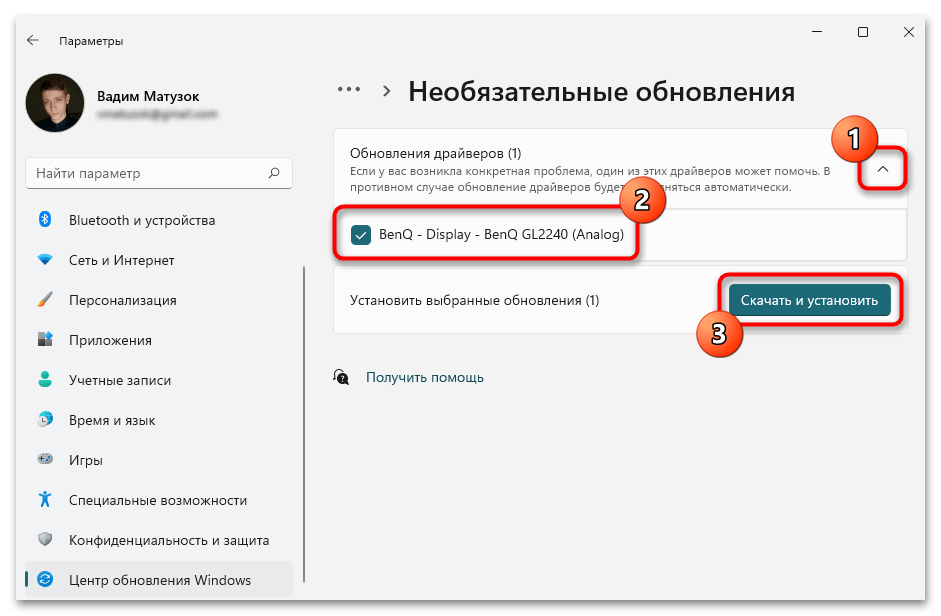Select the Gaming menu item label
This screenshot has height=616, width=941.
pyautogui.click(x=86, y=460)
